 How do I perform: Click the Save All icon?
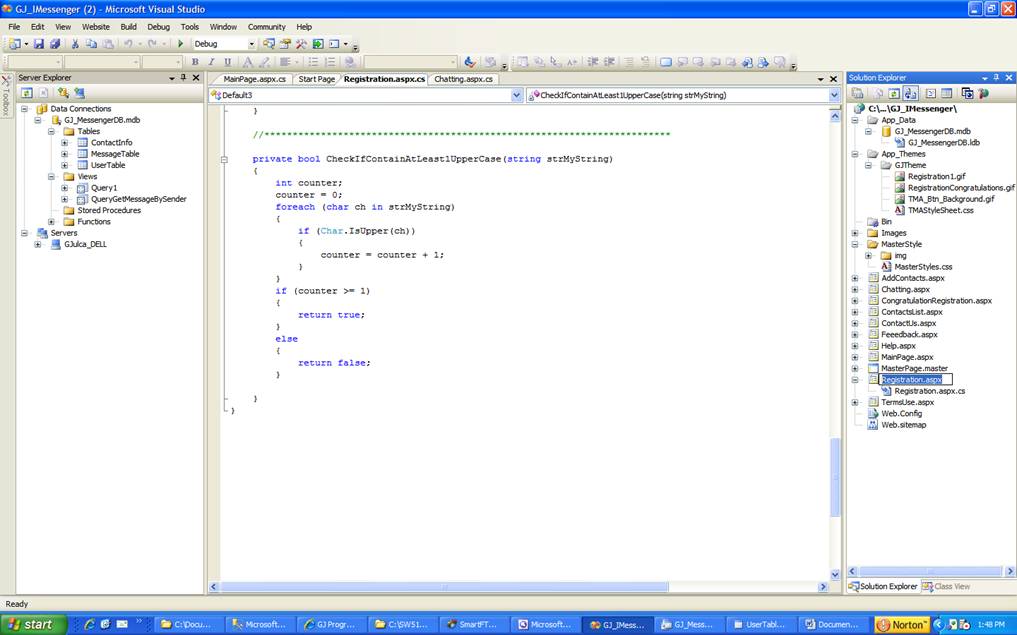[x=55, y=44]
